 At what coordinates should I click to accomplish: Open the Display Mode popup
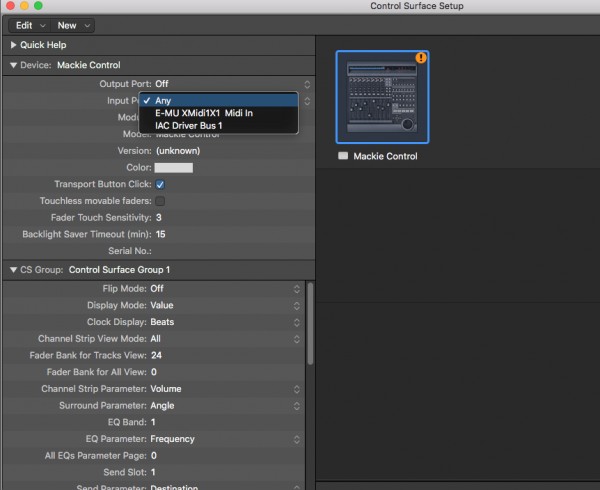[225, 306]
